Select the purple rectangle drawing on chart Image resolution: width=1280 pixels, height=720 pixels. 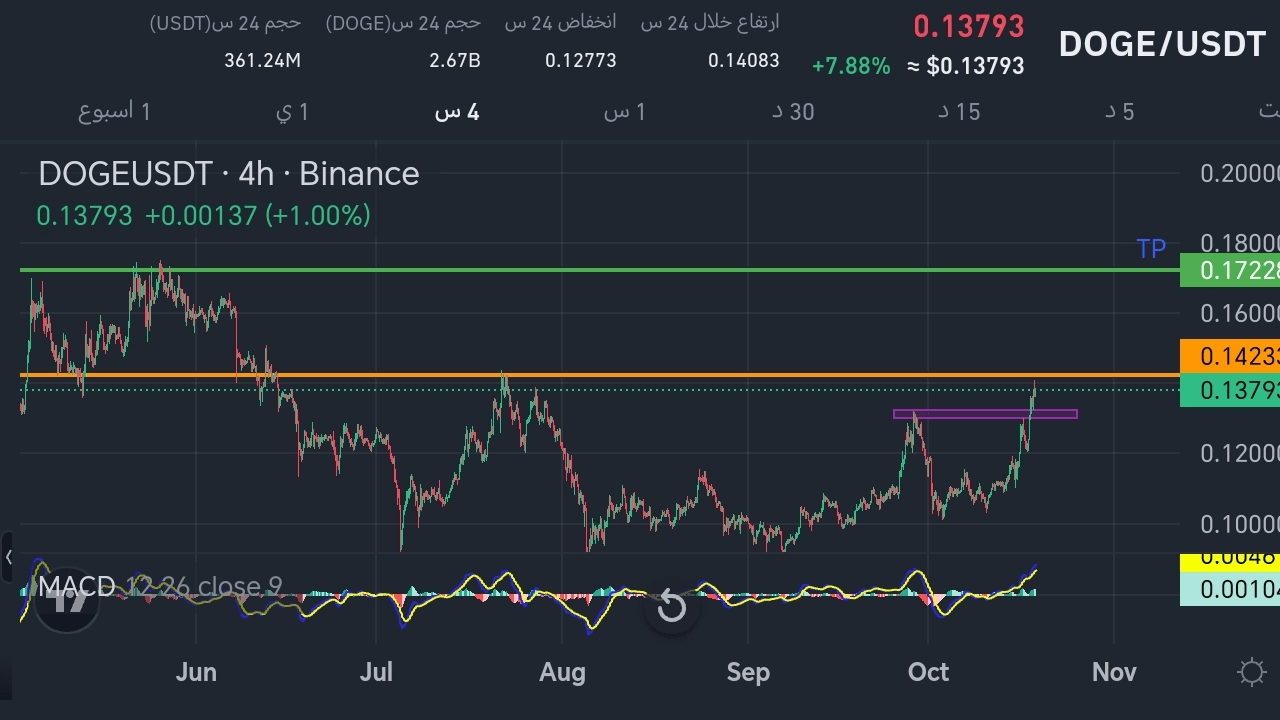point(985,413)
